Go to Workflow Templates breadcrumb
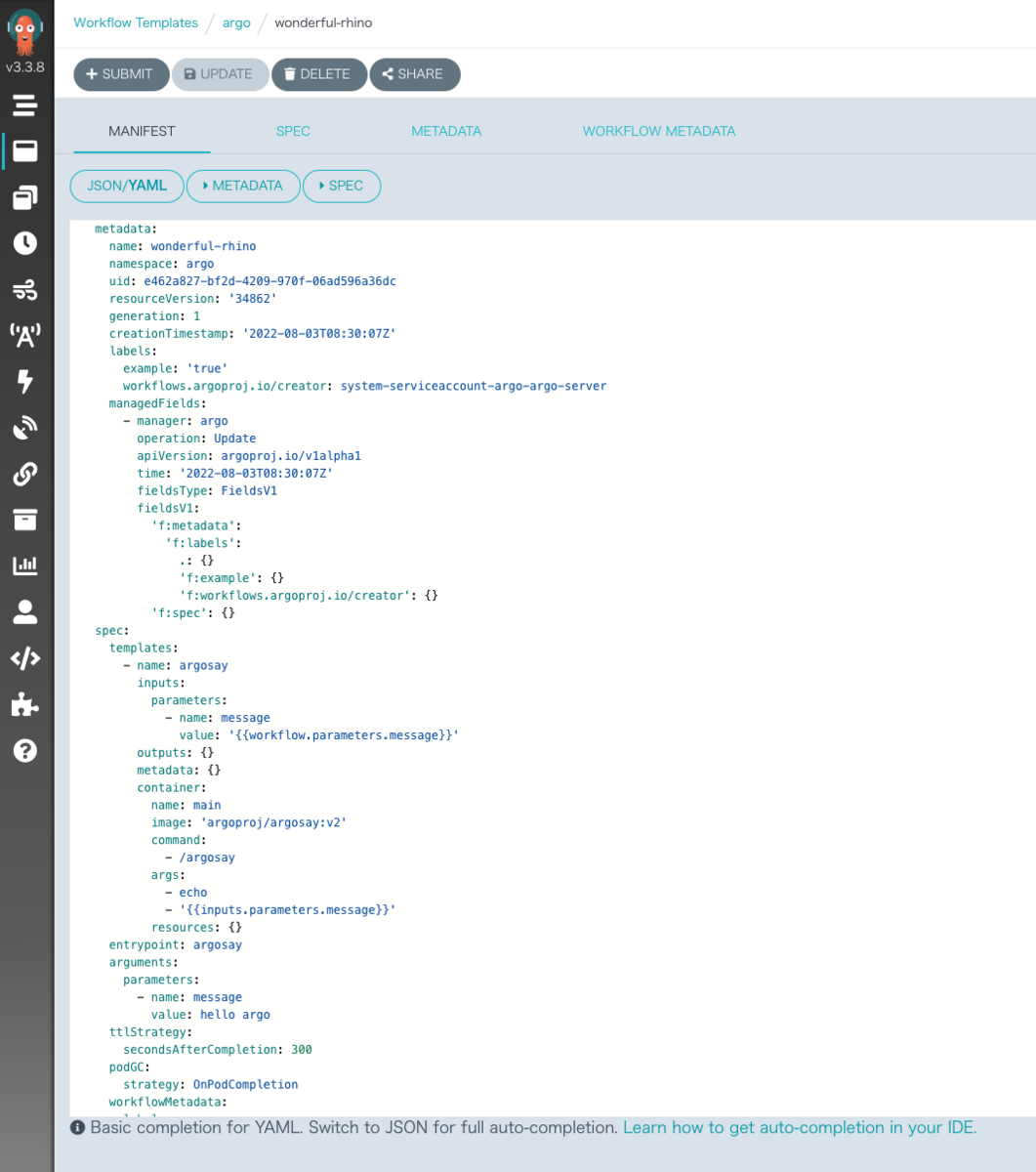Viewport: 1036px width, 1172px height. [x=136, y=22]
